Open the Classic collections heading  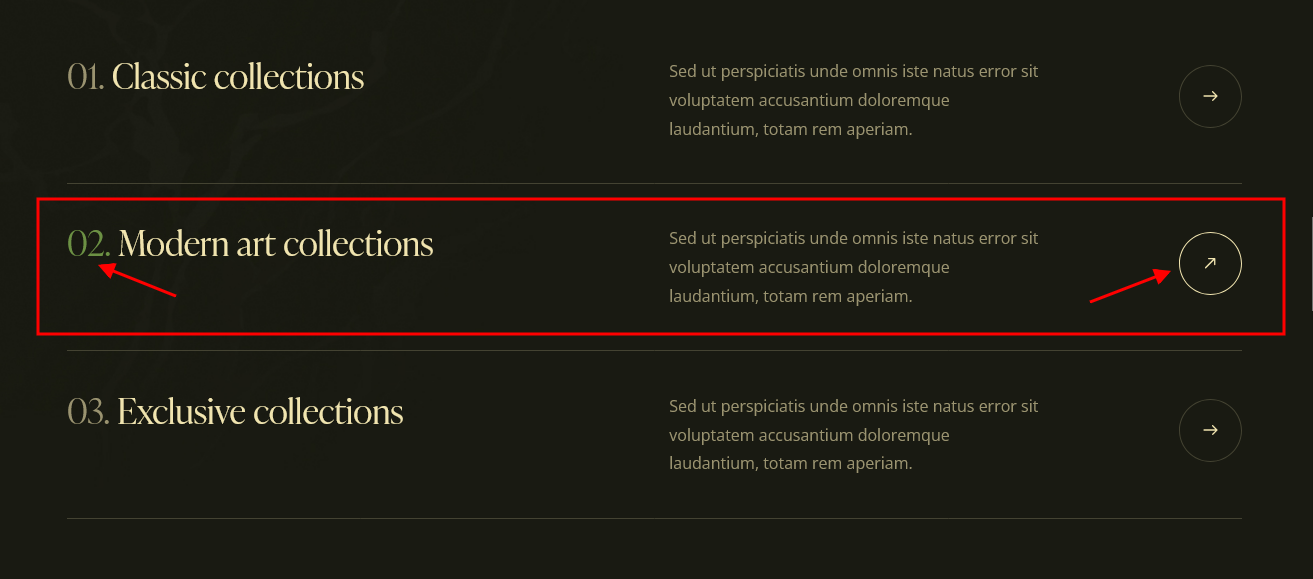tap(238, 77)
